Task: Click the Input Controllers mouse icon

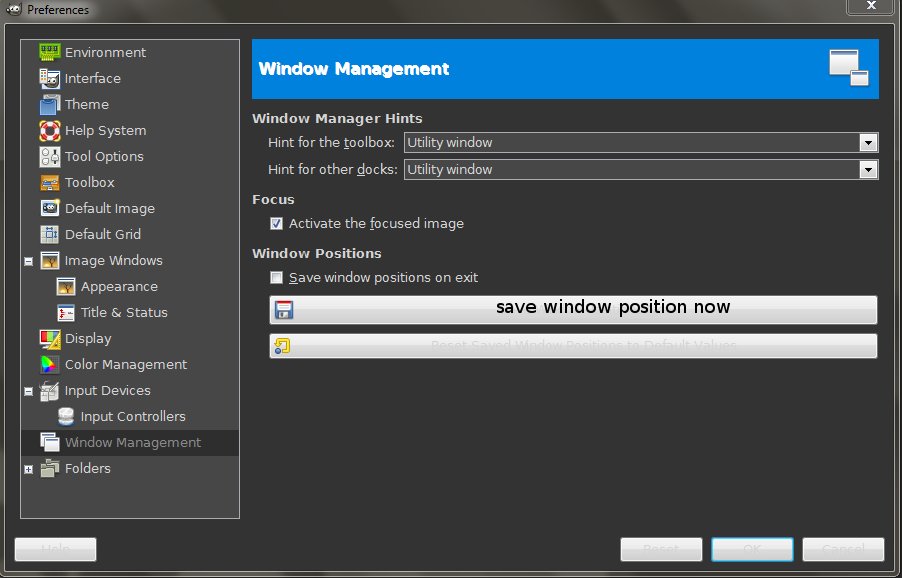Action: [65, 416]
